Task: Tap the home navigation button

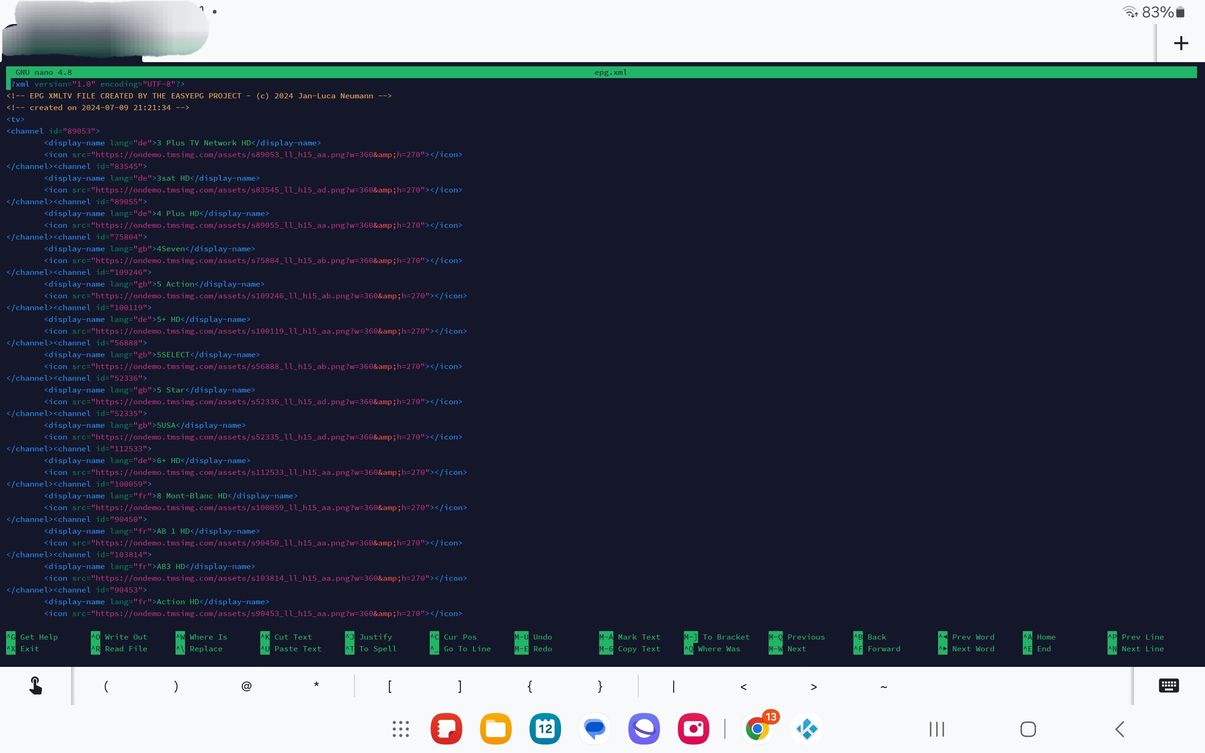Action: point(1028,729)
